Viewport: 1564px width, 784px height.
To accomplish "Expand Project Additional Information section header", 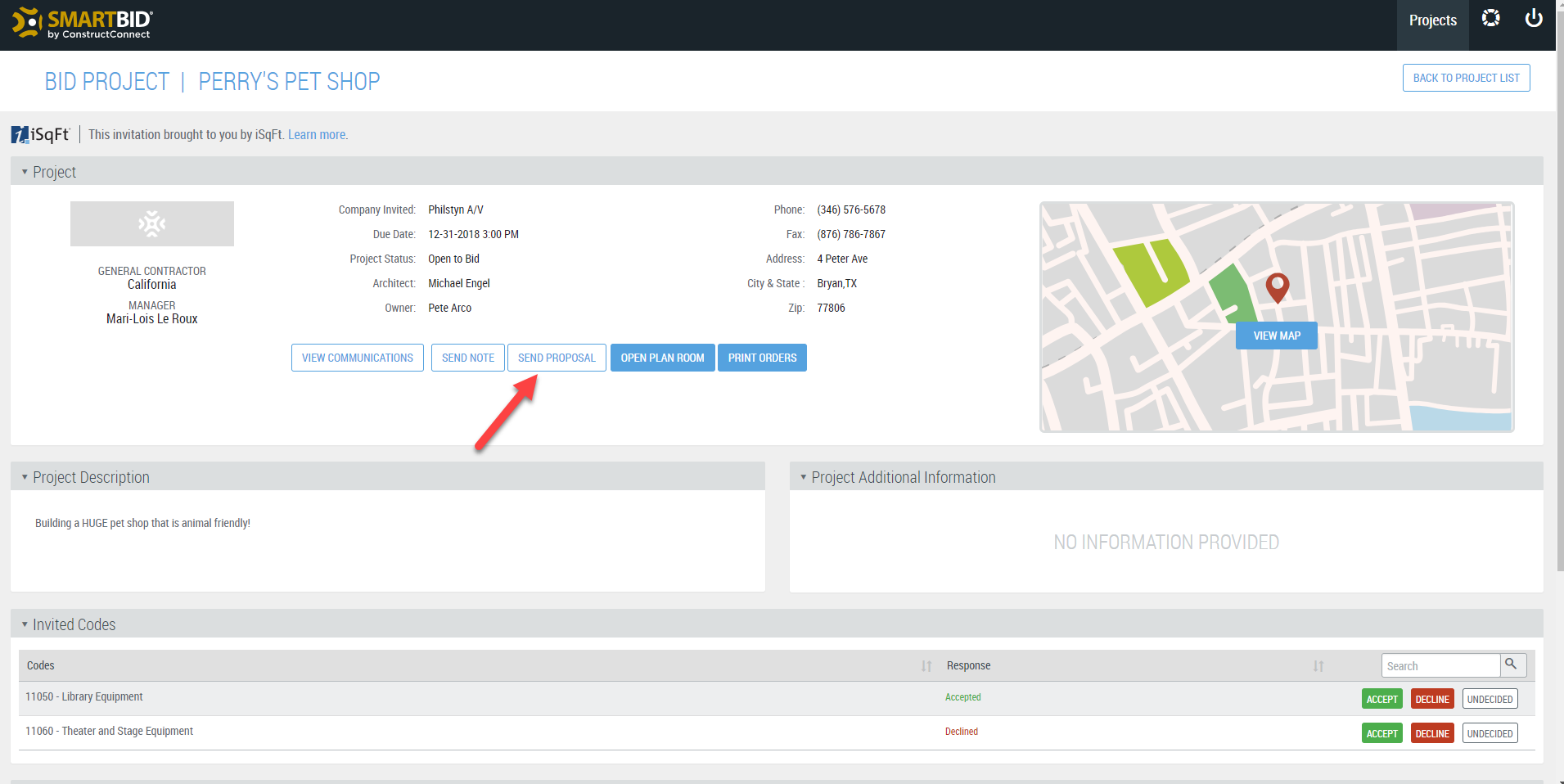I will point(802,477).
